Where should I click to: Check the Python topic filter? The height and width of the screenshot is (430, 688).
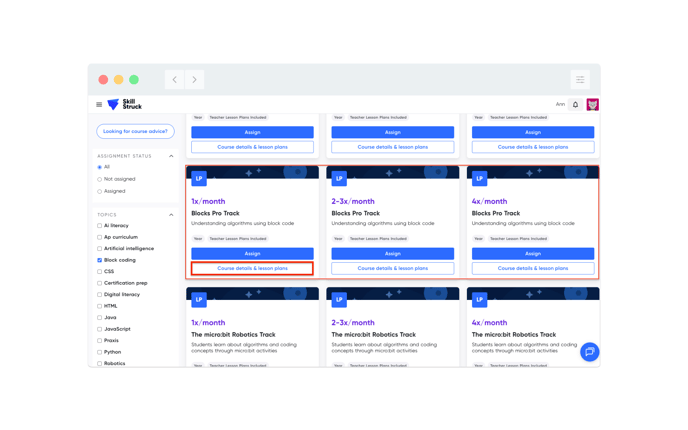click(100, 352)
